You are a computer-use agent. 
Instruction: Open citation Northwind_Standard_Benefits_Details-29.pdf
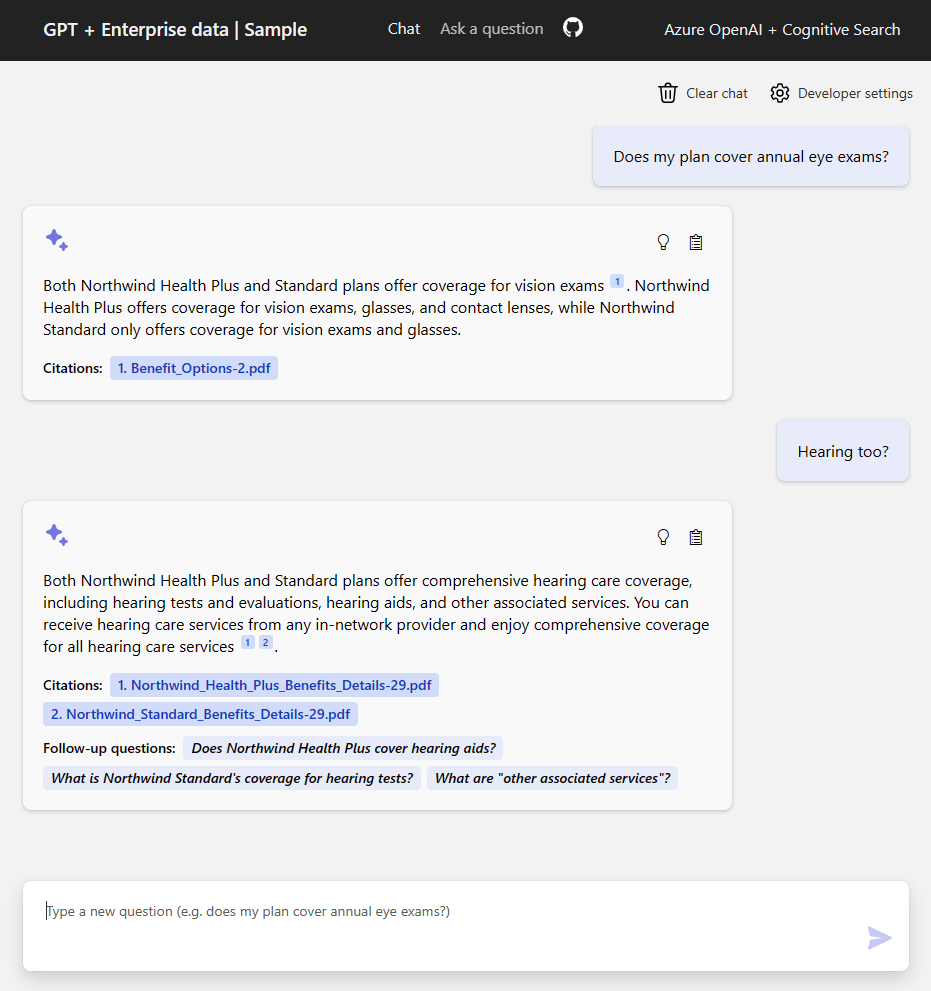click(x=200, y=713)
